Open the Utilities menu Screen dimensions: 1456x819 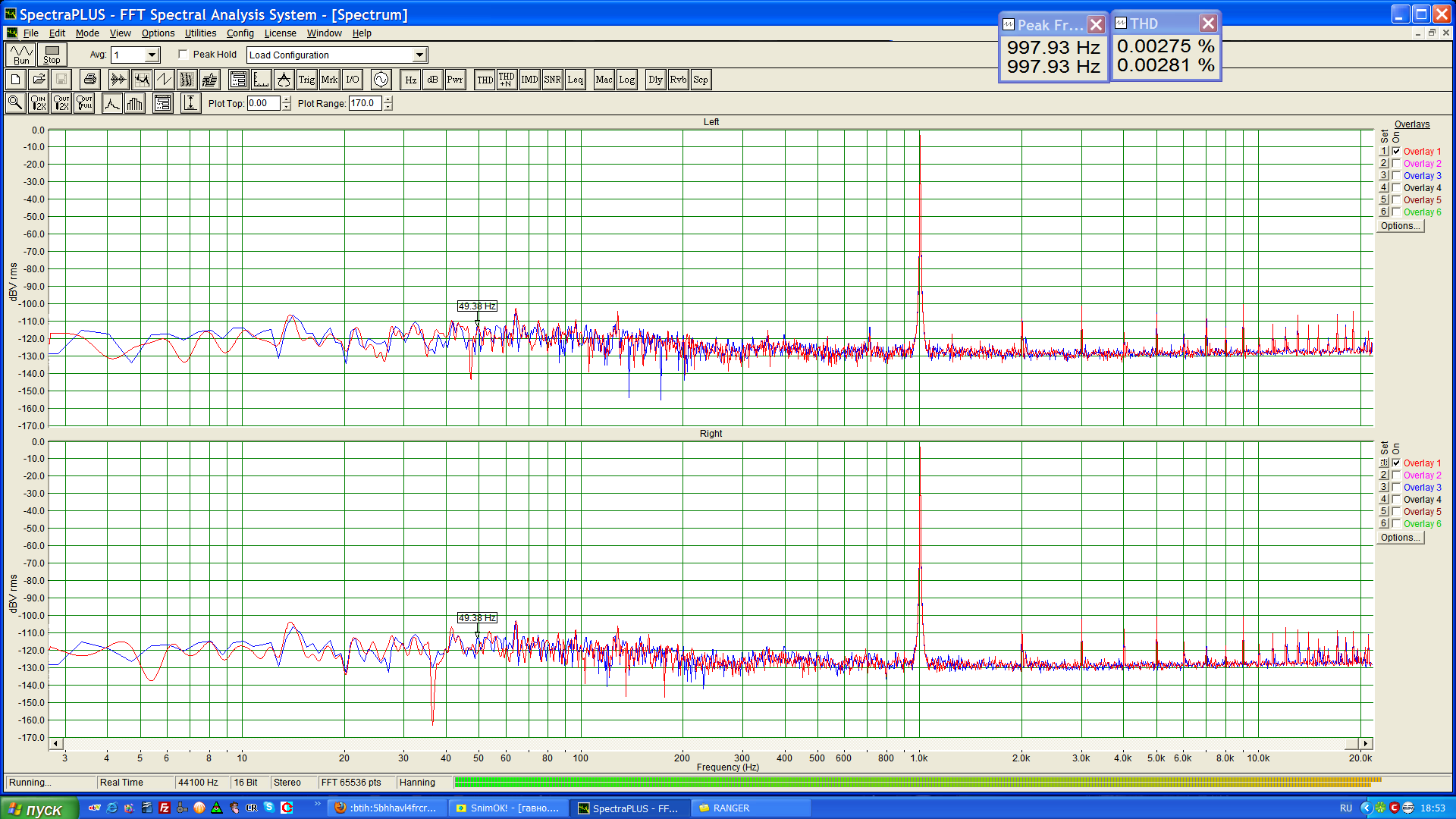(200, 33)
